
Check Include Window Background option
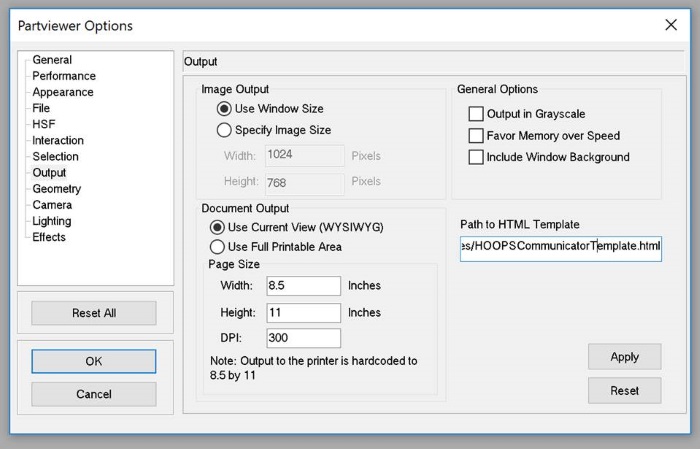pyautogui.click(x=476, y=157)
